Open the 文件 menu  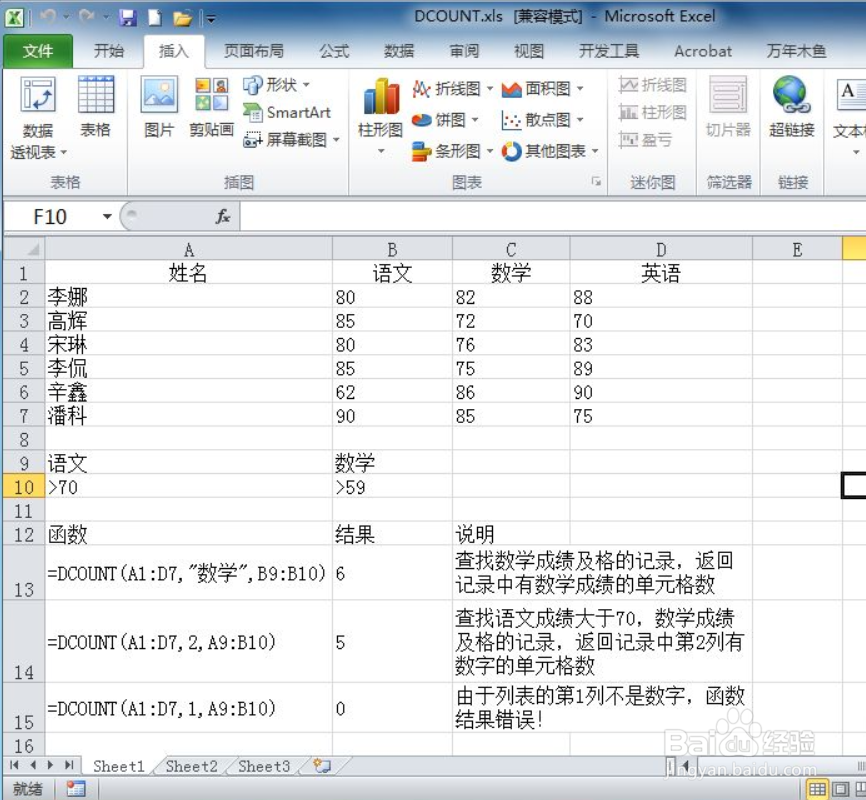(38, 51)
